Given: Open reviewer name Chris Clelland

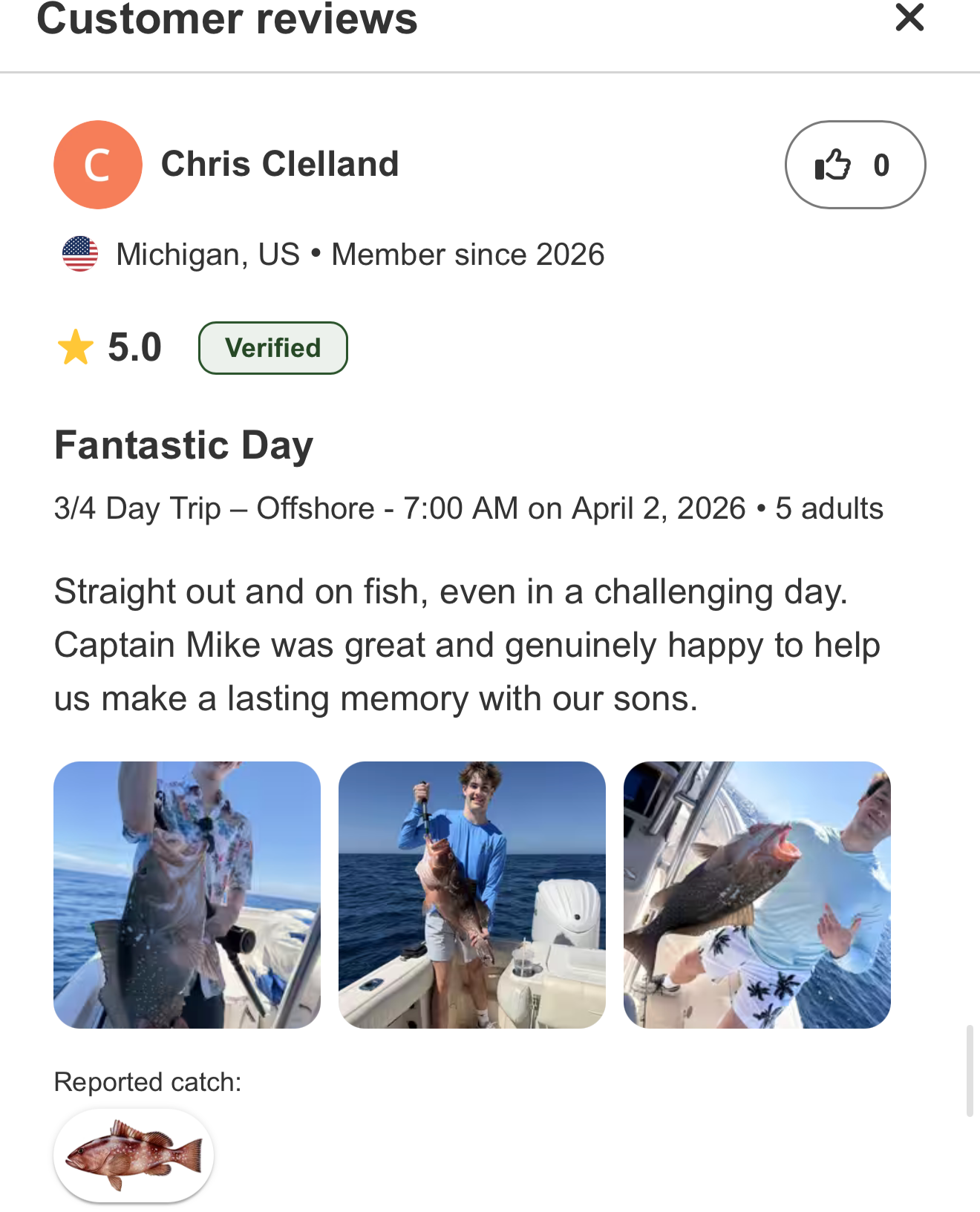Looking at the screenshot, I should click(280, 164).
